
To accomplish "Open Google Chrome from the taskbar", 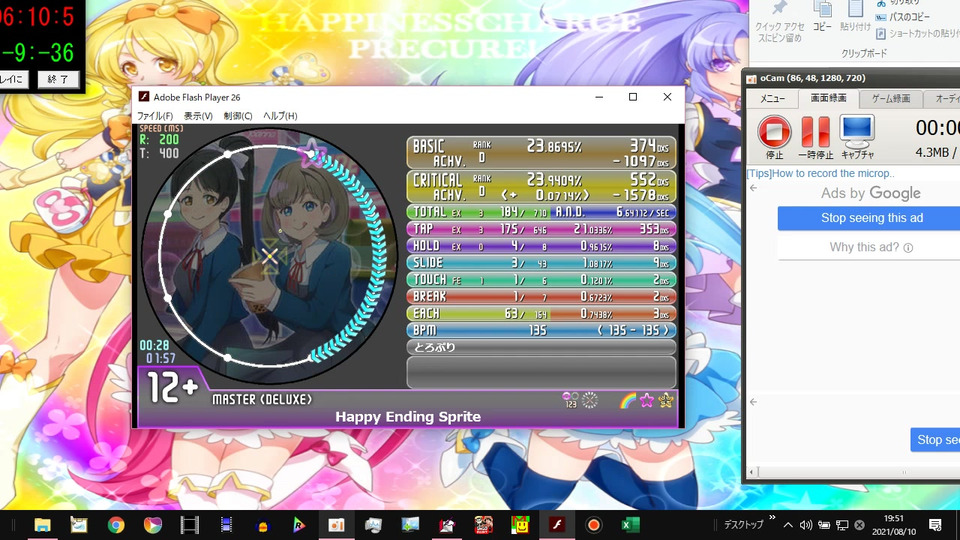I will tap(116, 525).
